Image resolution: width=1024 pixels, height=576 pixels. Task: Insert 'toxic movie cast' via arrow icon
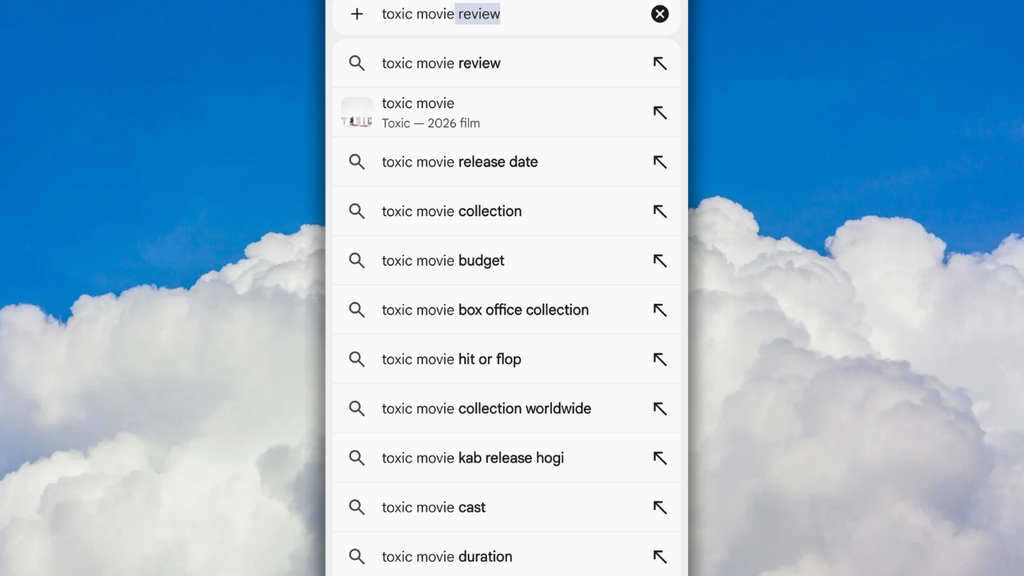[x=660, y=507]
